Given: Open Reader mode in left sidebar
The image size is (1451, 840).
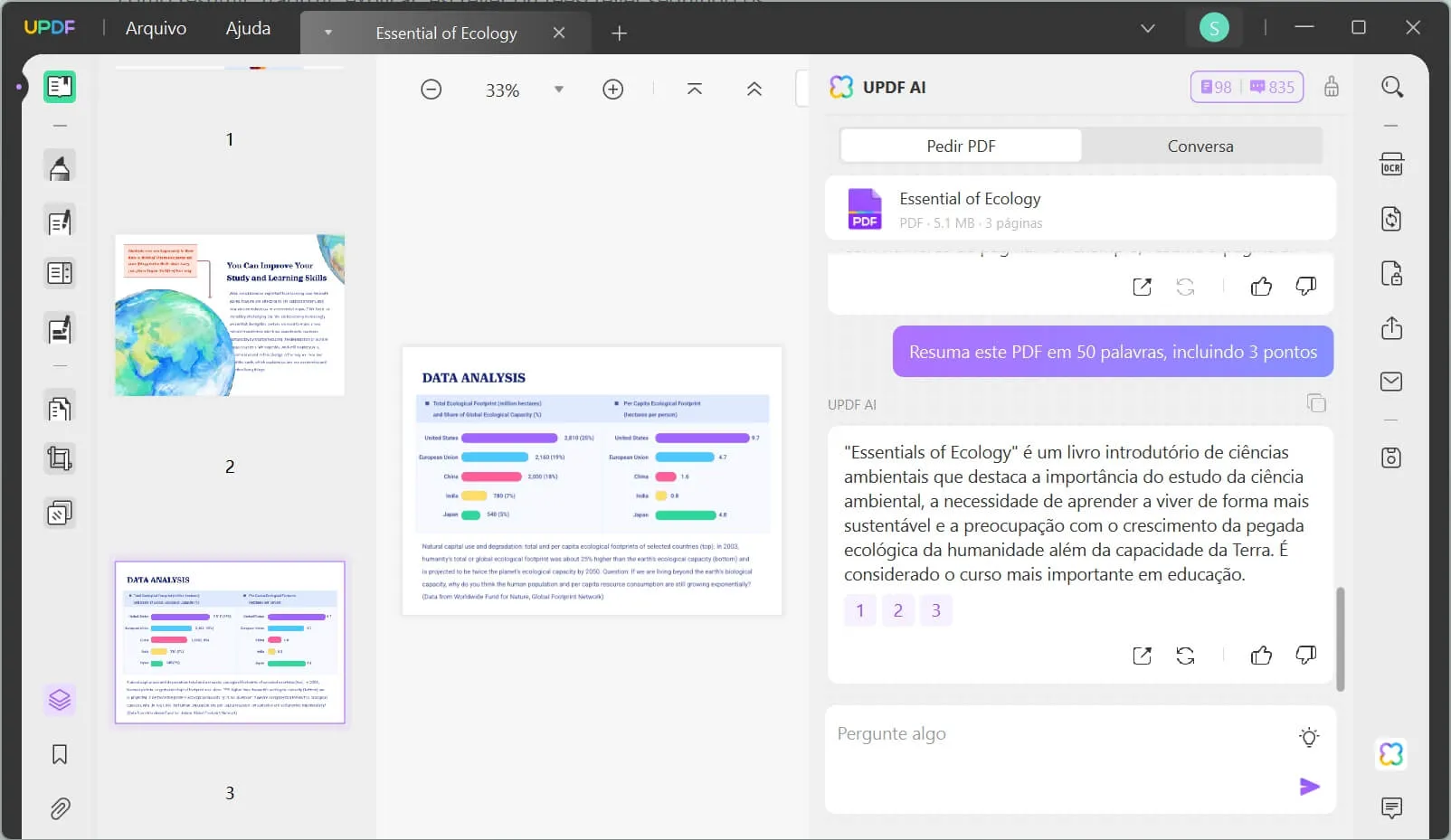Looking at the screenshot, I should pyautogui.click(x=60, y=87).
